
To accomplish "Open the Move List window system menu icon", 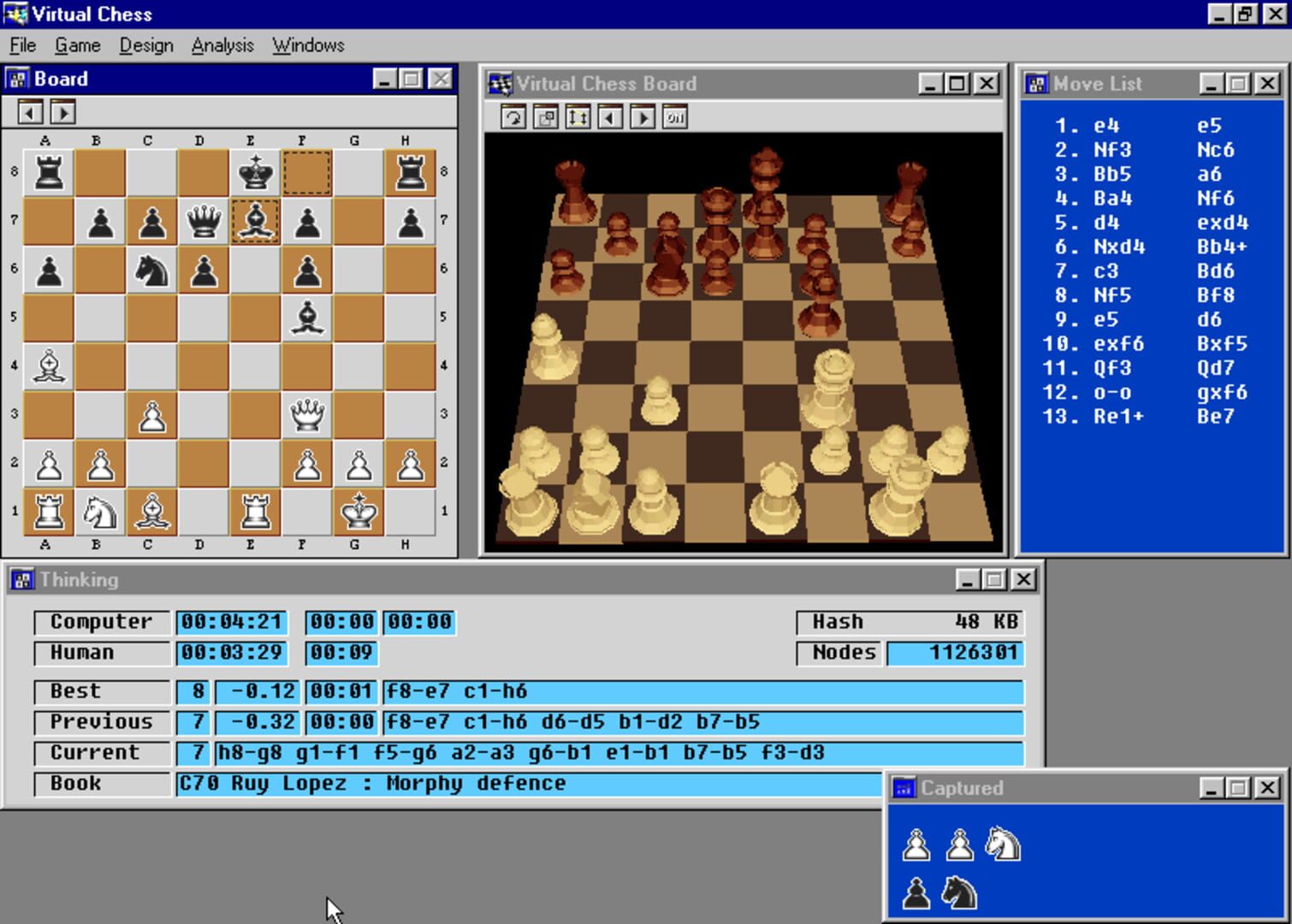I will point(1037,83).
